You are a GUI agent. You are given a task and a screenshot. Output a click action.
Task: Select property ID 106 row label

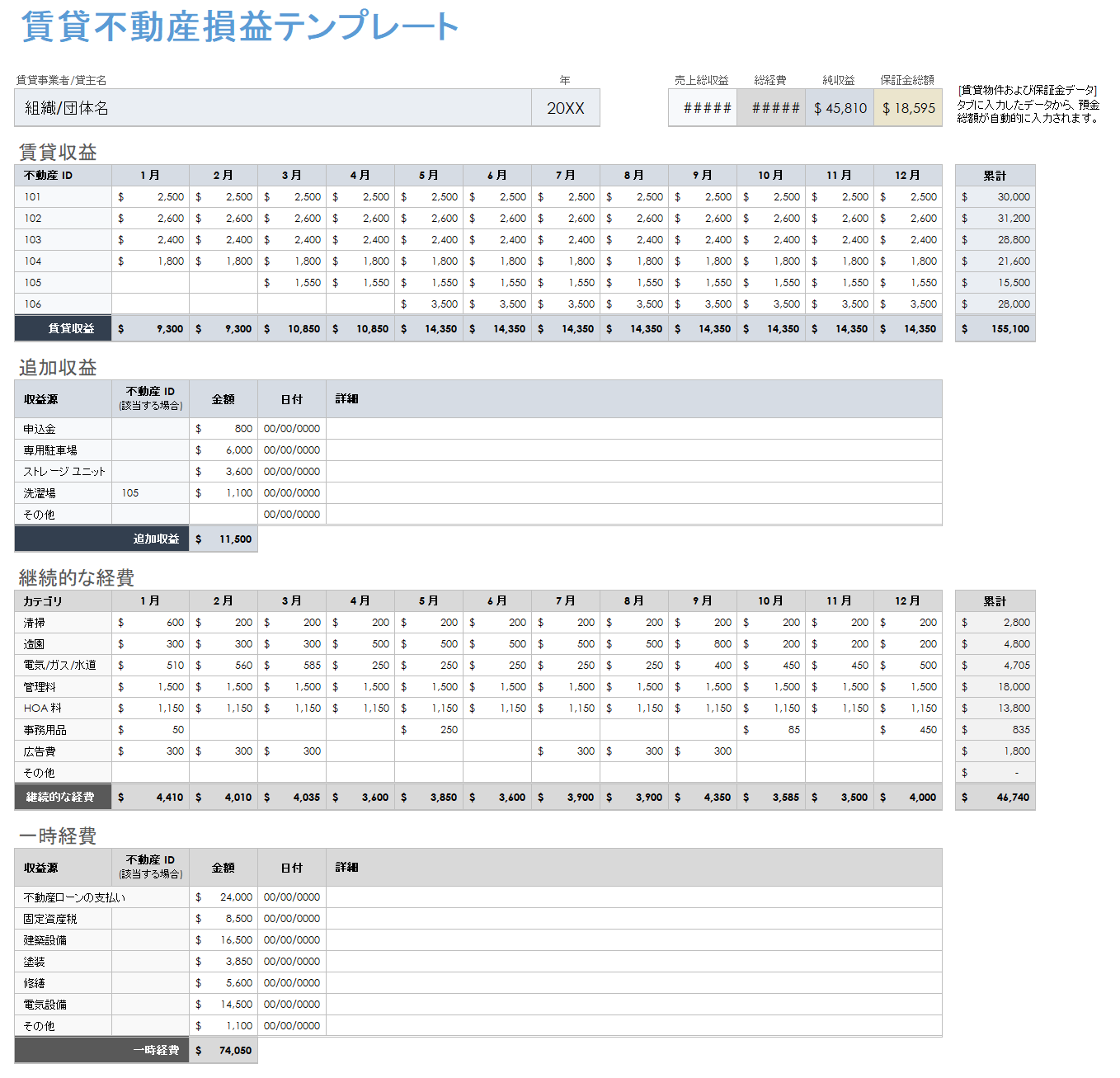point(64,304)
